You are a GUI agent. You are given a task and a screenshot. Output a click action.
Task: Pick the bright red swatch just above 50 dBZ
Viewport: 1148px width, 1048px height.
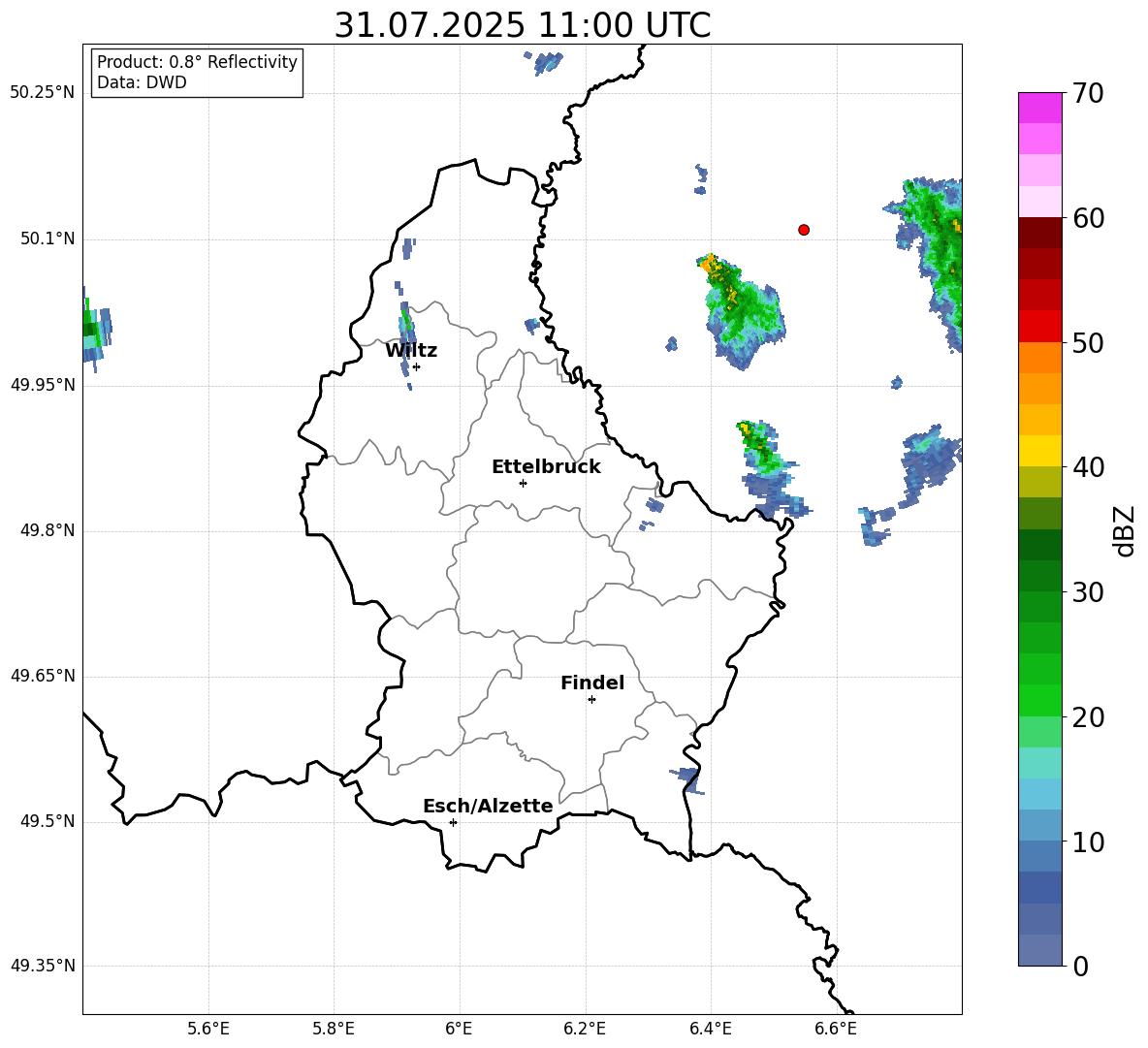1039,327
